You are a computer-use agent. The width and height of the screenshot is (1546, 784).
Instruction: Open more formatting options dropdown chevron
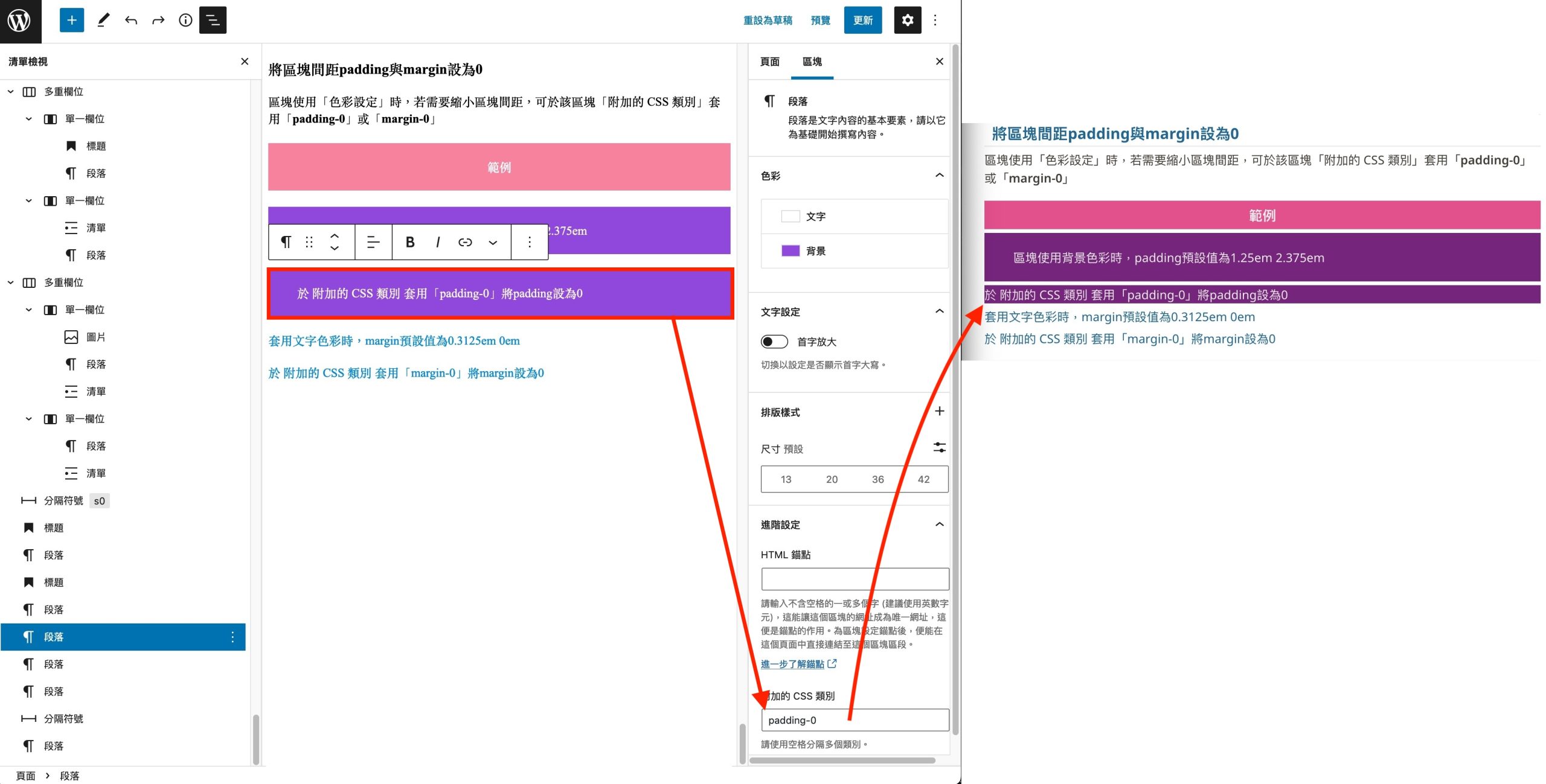pyautogui.click(x=493, y=242)
